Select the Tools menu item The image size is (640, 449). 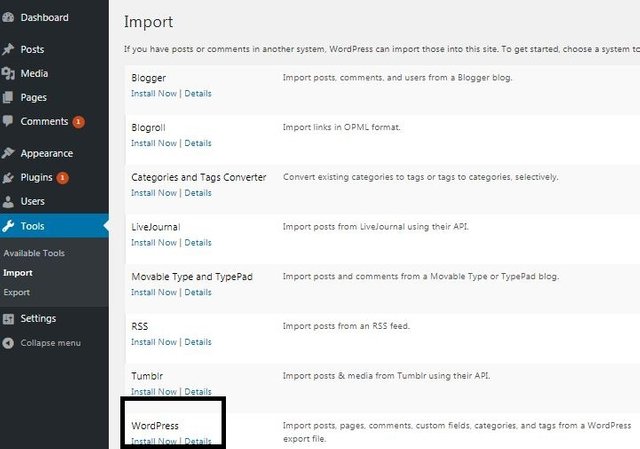54,226
